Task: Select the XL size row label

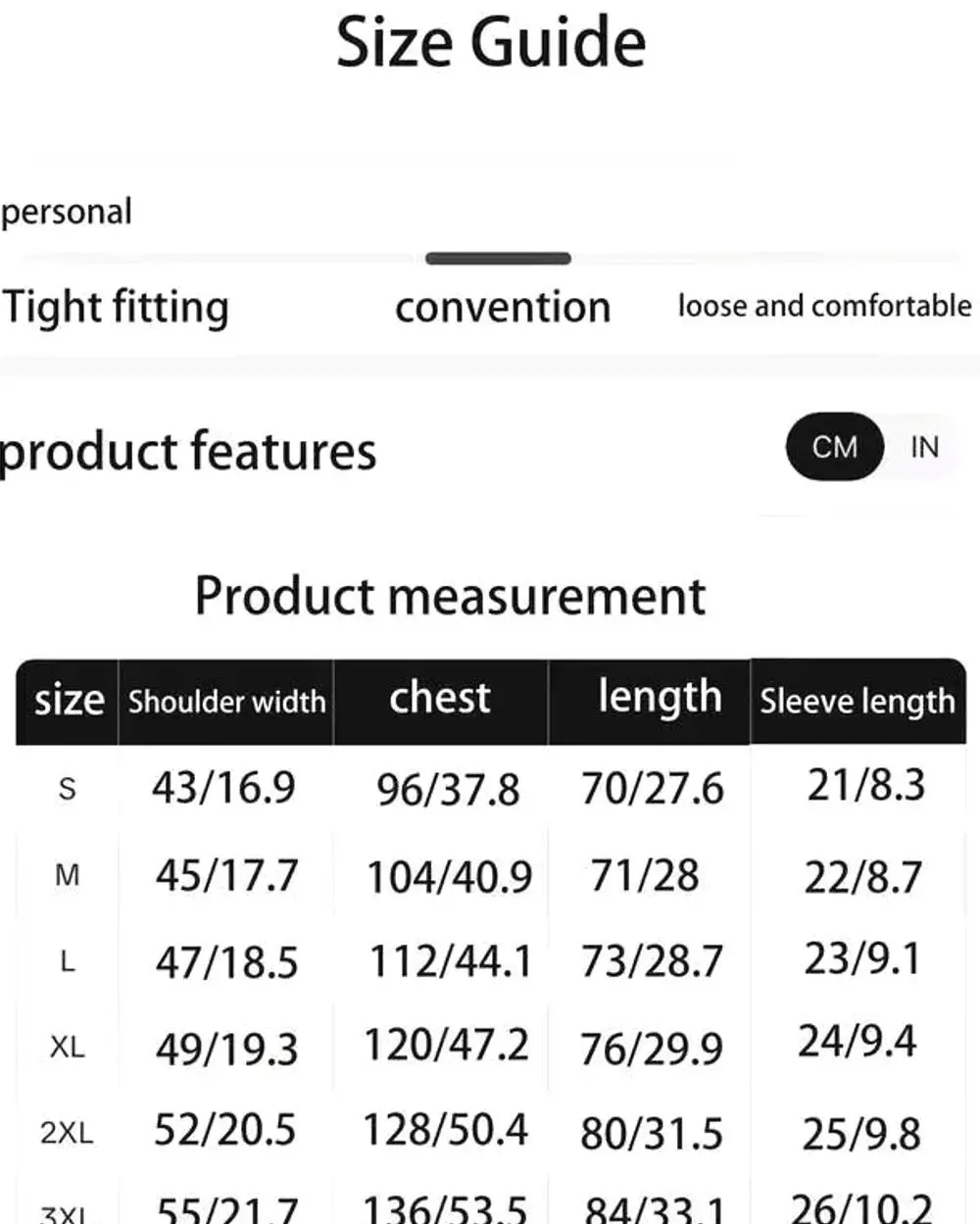Action: [67, 1048]
